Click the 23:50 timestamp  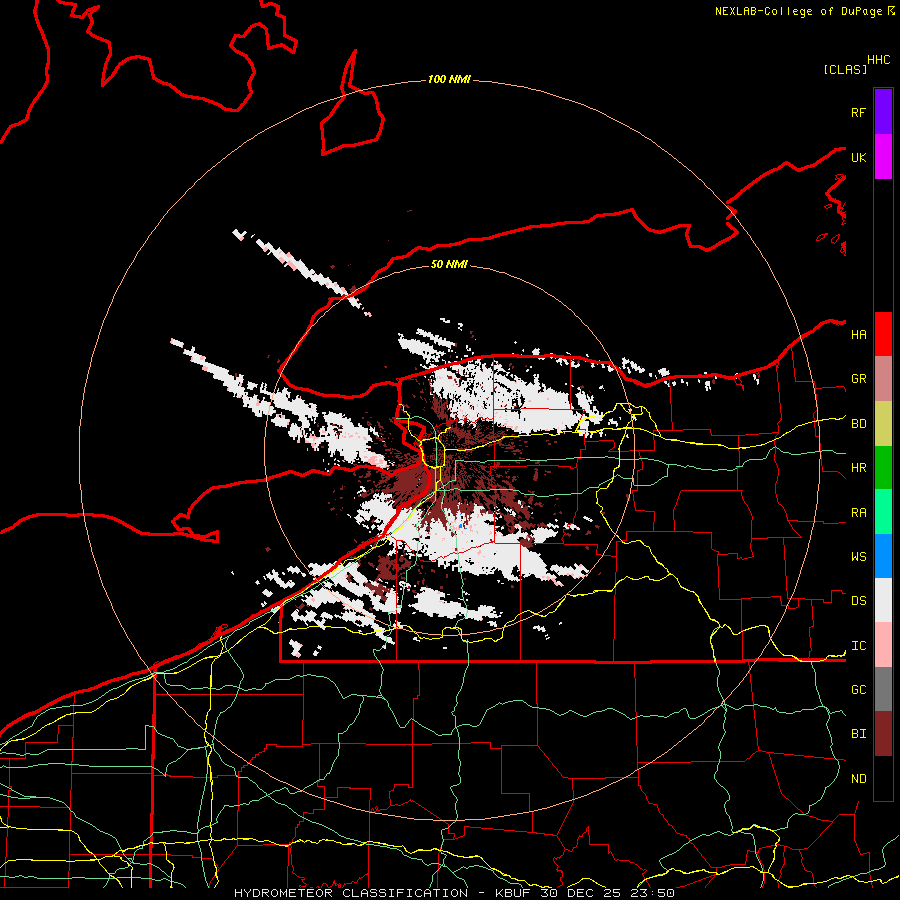[651, 893]
